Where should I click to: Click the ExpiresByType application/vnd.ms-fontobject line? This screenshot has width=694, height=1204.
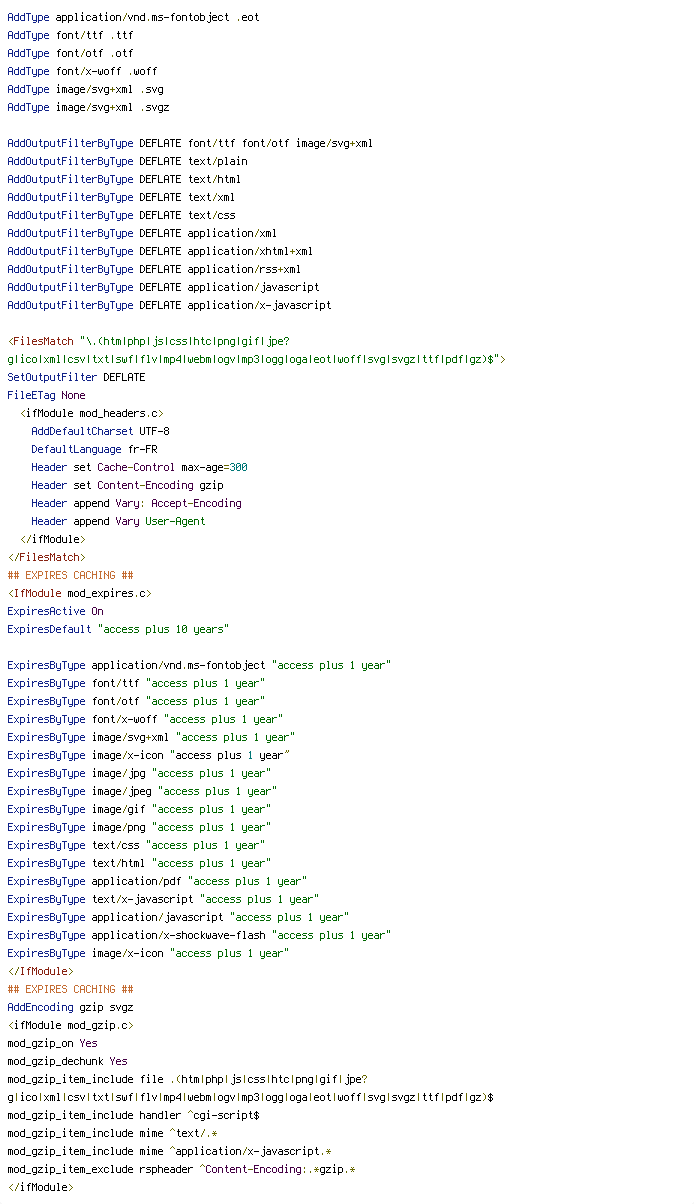pos(199,665)
